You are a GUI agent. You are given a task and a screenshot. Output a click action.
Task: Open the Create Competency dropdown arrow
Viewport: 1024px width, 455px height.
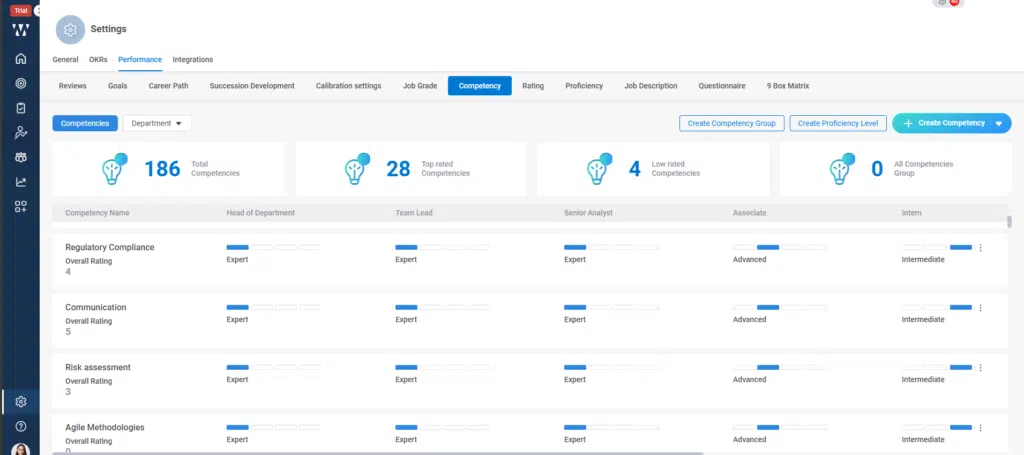(x=998, y=123)
